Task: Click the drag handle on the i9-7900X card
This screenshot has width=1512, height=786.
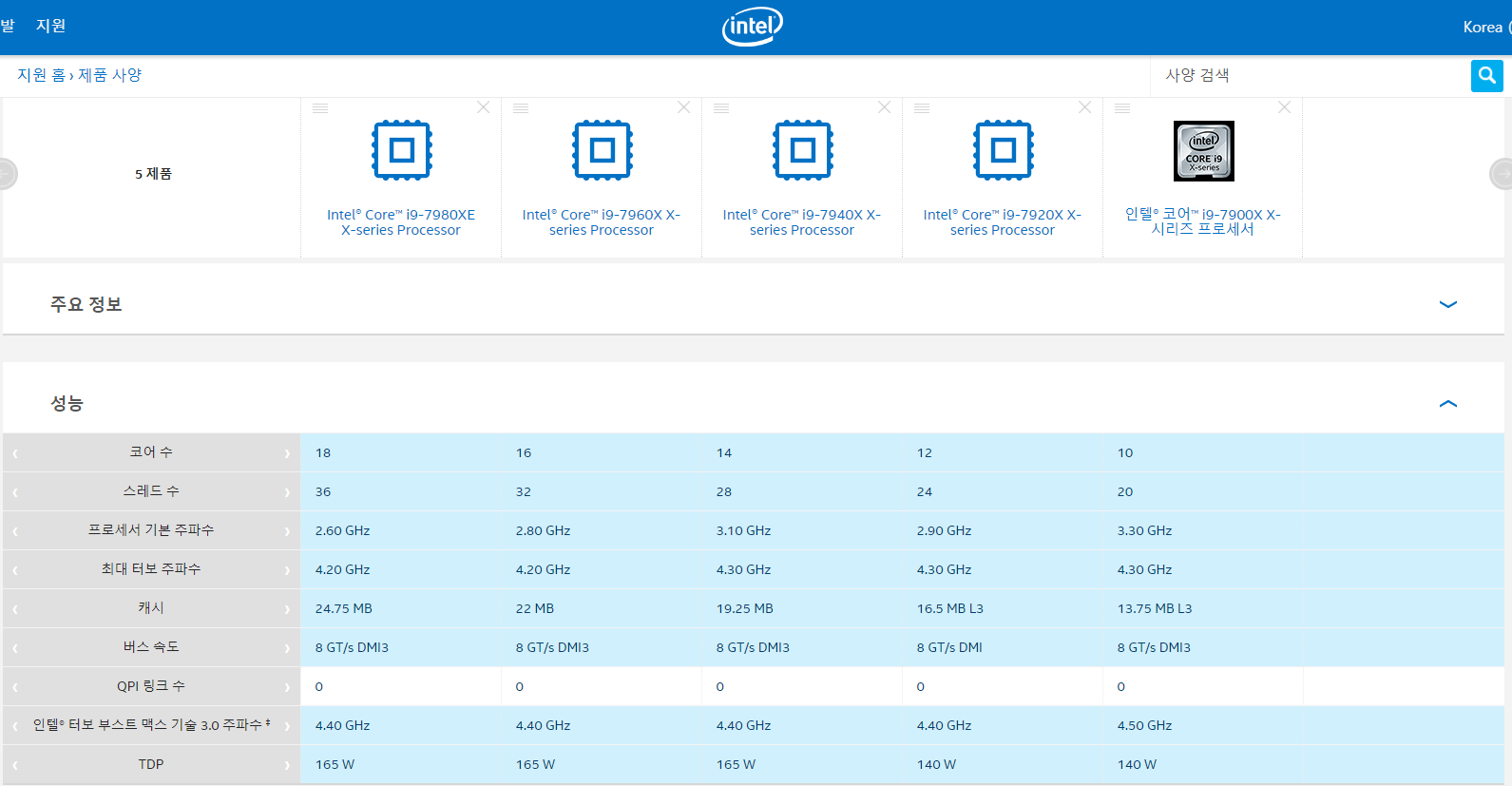Action: (1122, 108)
